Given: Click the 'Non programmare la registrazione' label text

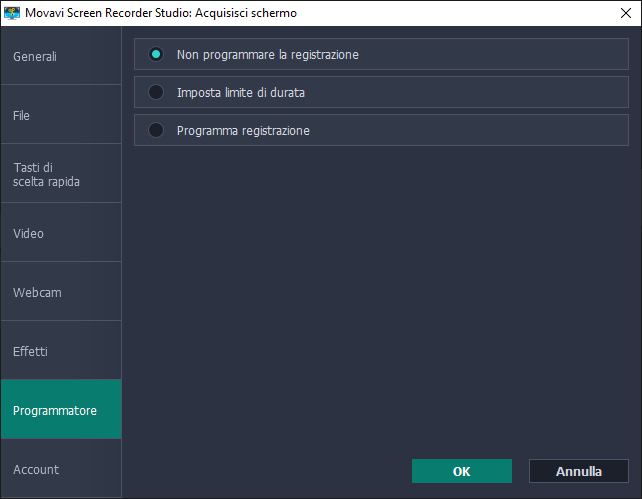Looking at the screenshot, I should (x=267, y=55).
